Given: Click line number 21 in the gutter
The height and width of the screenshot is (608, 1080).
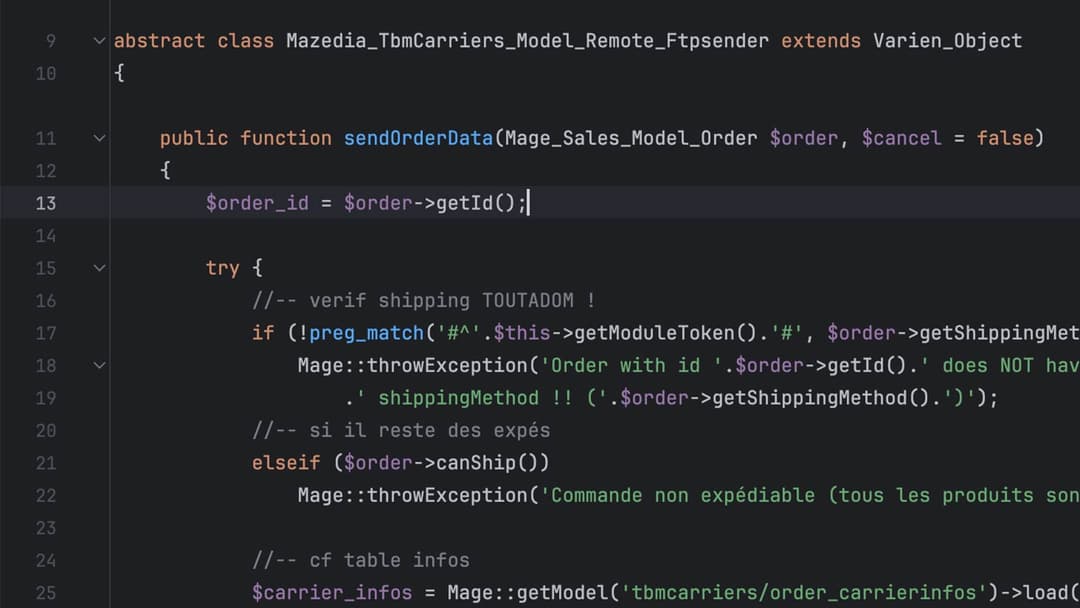Looking at the screenshot, I should 46,463.
